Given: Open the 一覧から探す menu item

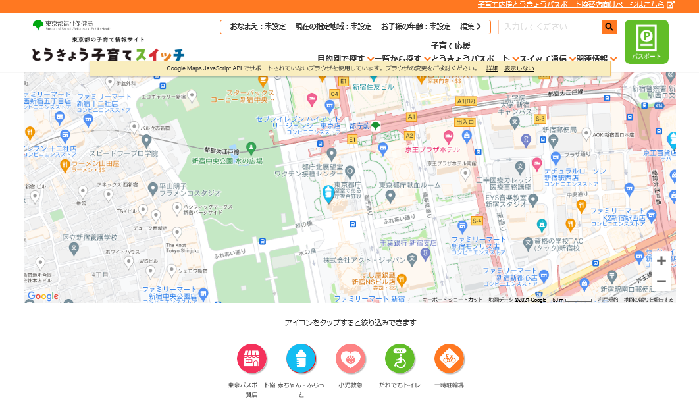Looking at the screenshot, I should 401,59.
